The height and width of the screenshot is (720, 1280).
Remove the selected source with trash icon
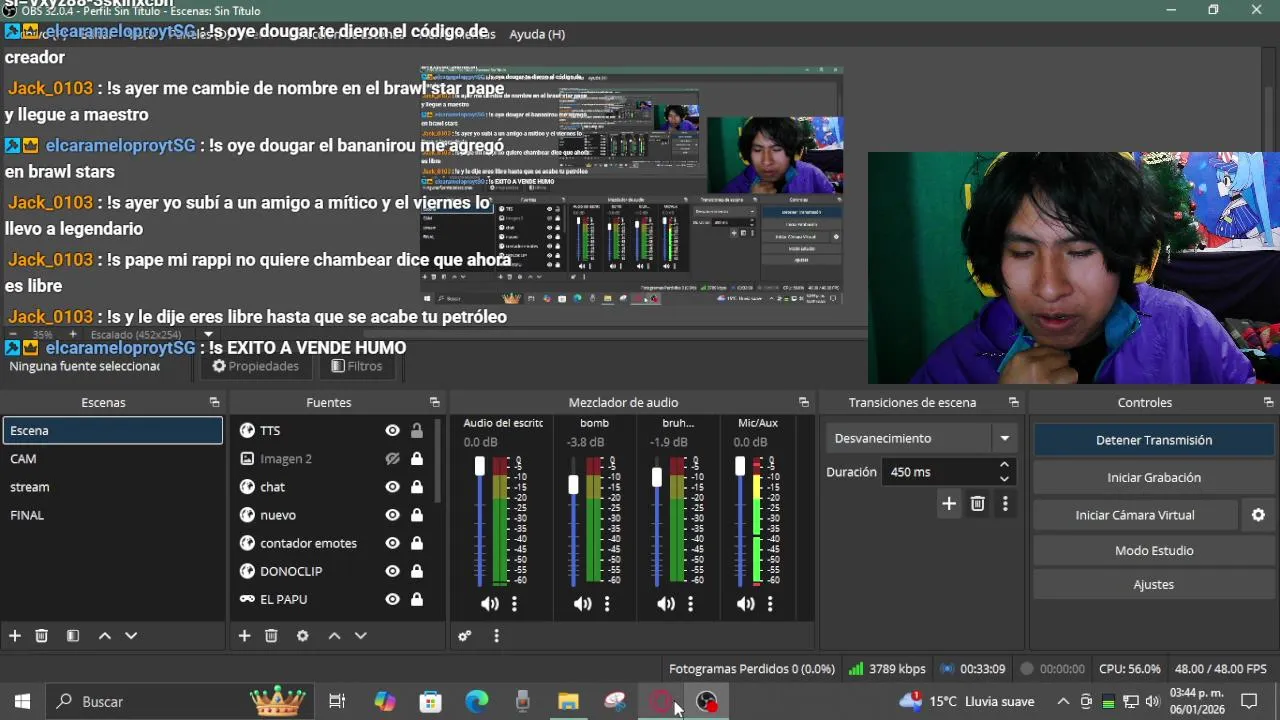click(x=271, y=636)
